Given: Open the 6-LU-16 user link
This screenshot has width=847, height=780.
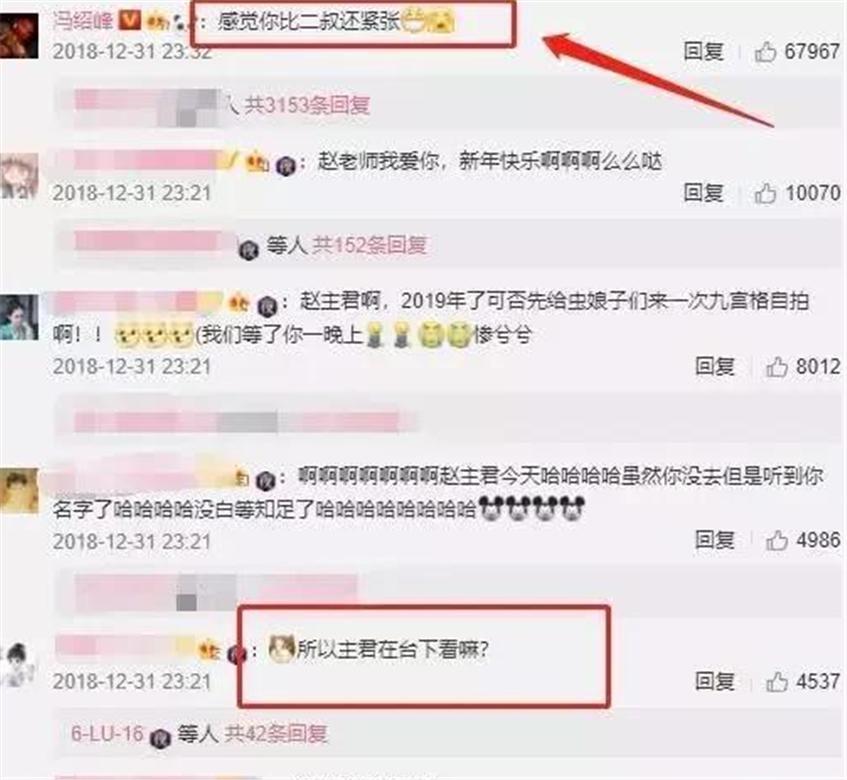Looking at the screenshot, I should click(x=107, y=734).
